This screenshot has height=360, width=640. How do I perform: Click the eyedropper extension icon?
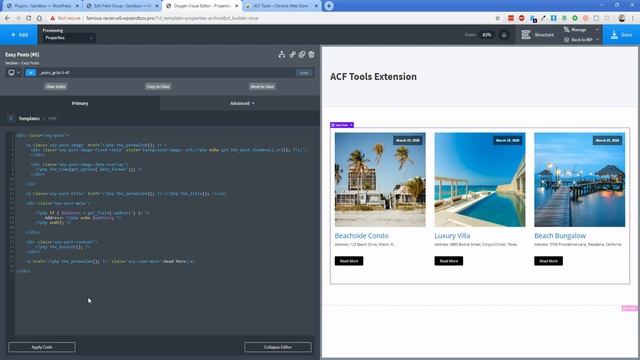pyautogui.click(x=543, y=18)
